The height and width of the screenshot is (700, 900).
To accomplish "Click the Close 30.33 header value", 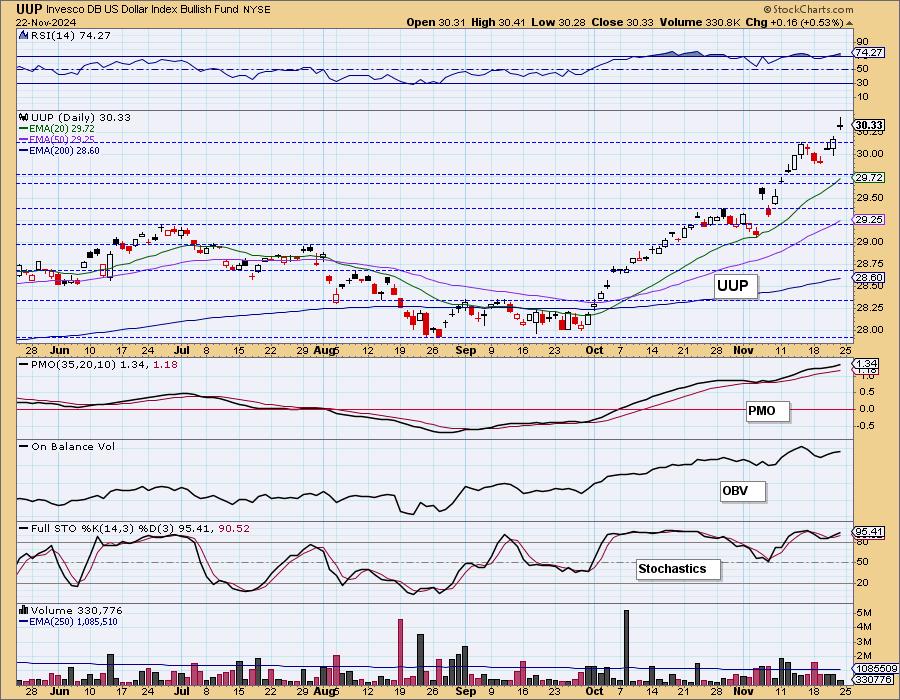I will [623, 22].
